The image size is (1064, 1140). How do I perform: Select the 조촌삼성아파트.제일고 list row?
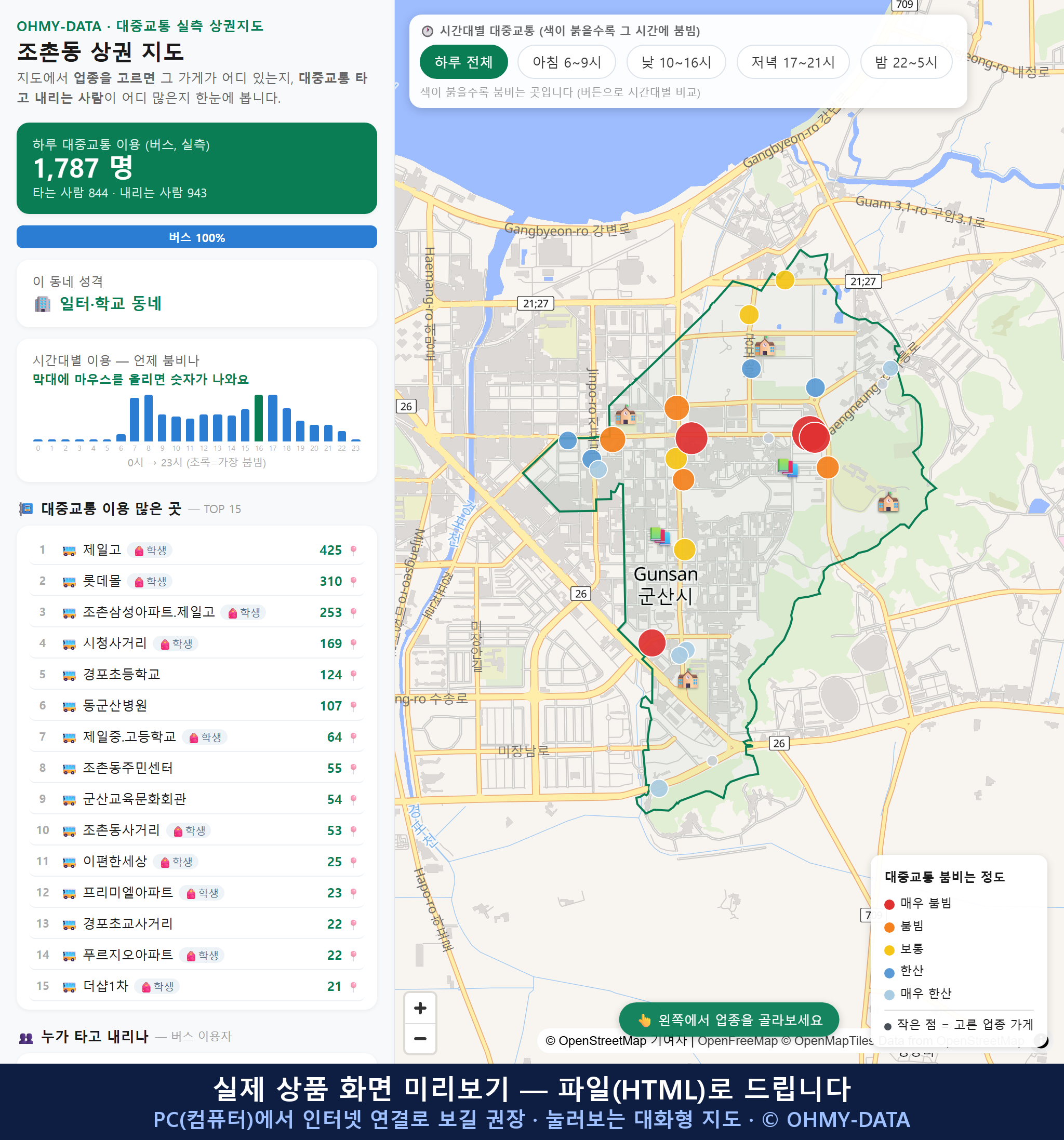tap(197, 612)
